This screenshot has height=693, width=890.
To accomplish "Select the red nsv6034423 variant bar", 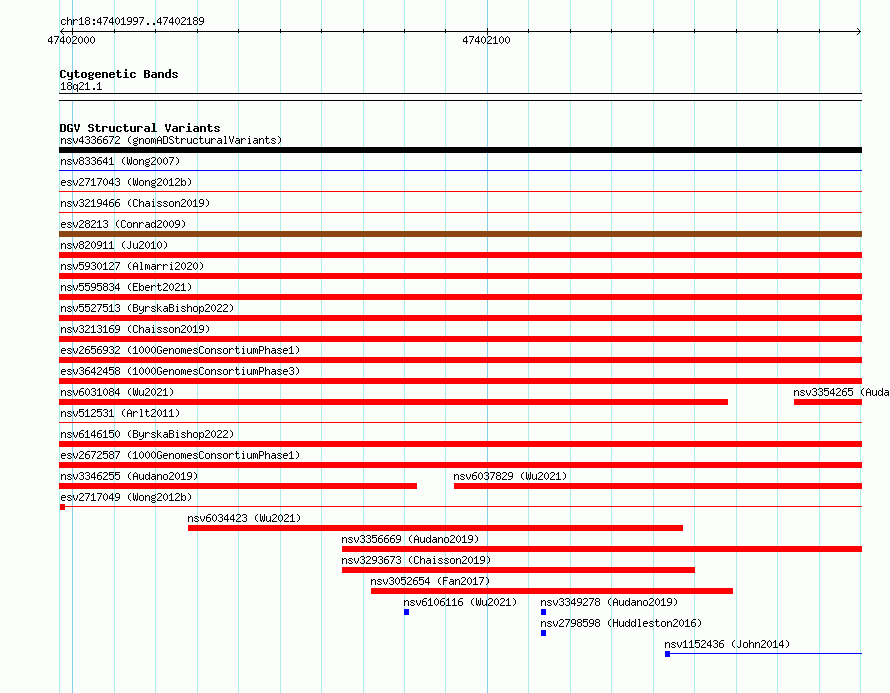I will pos(435,528).
